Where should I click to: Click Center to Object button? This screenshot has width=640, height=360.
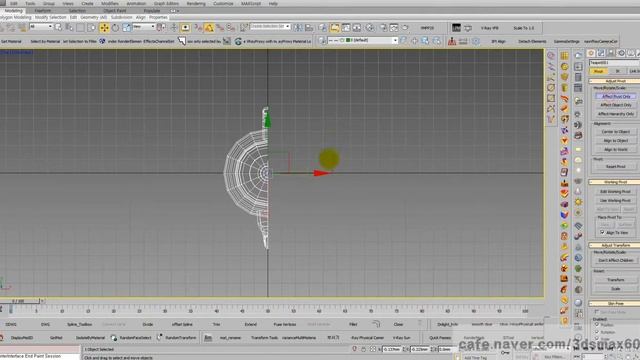click(x=616, y=131)
